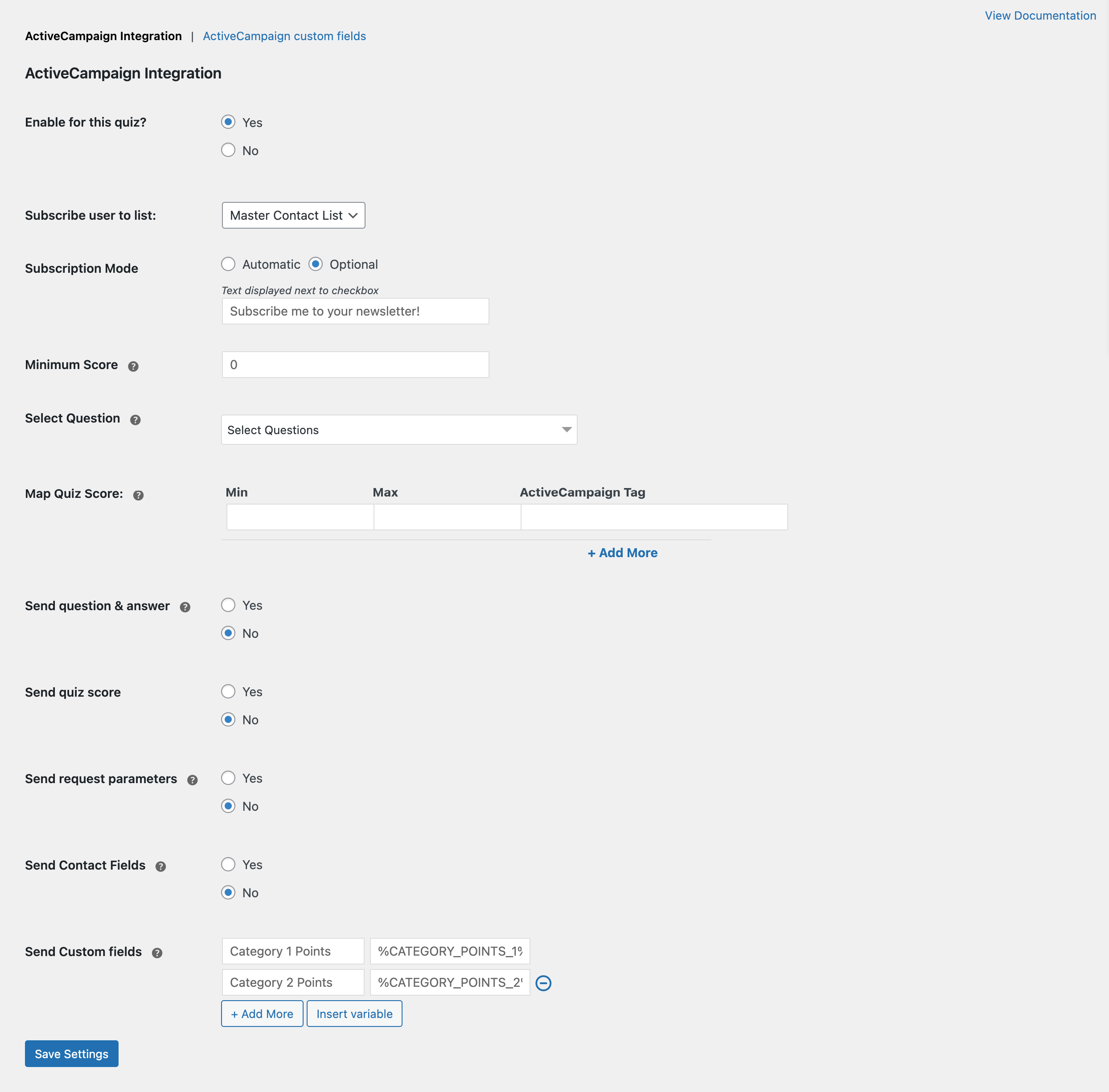Open the ActiveCampaign custom fields tab

(x=284, y=36)
